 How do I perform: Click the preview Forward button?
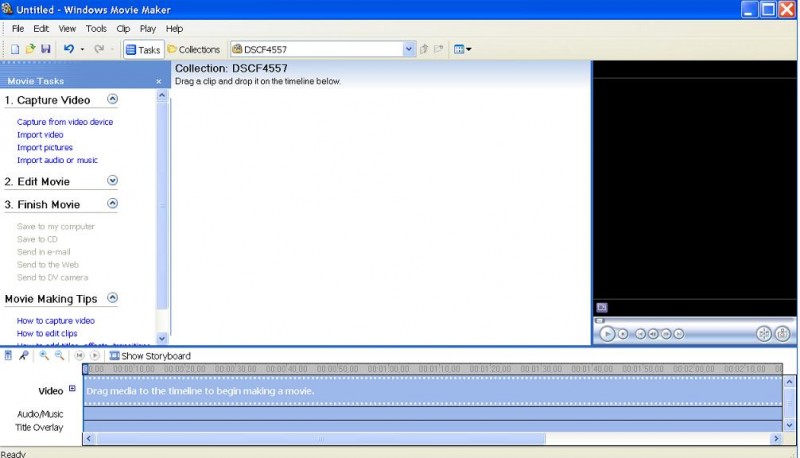tap(679, 334)
